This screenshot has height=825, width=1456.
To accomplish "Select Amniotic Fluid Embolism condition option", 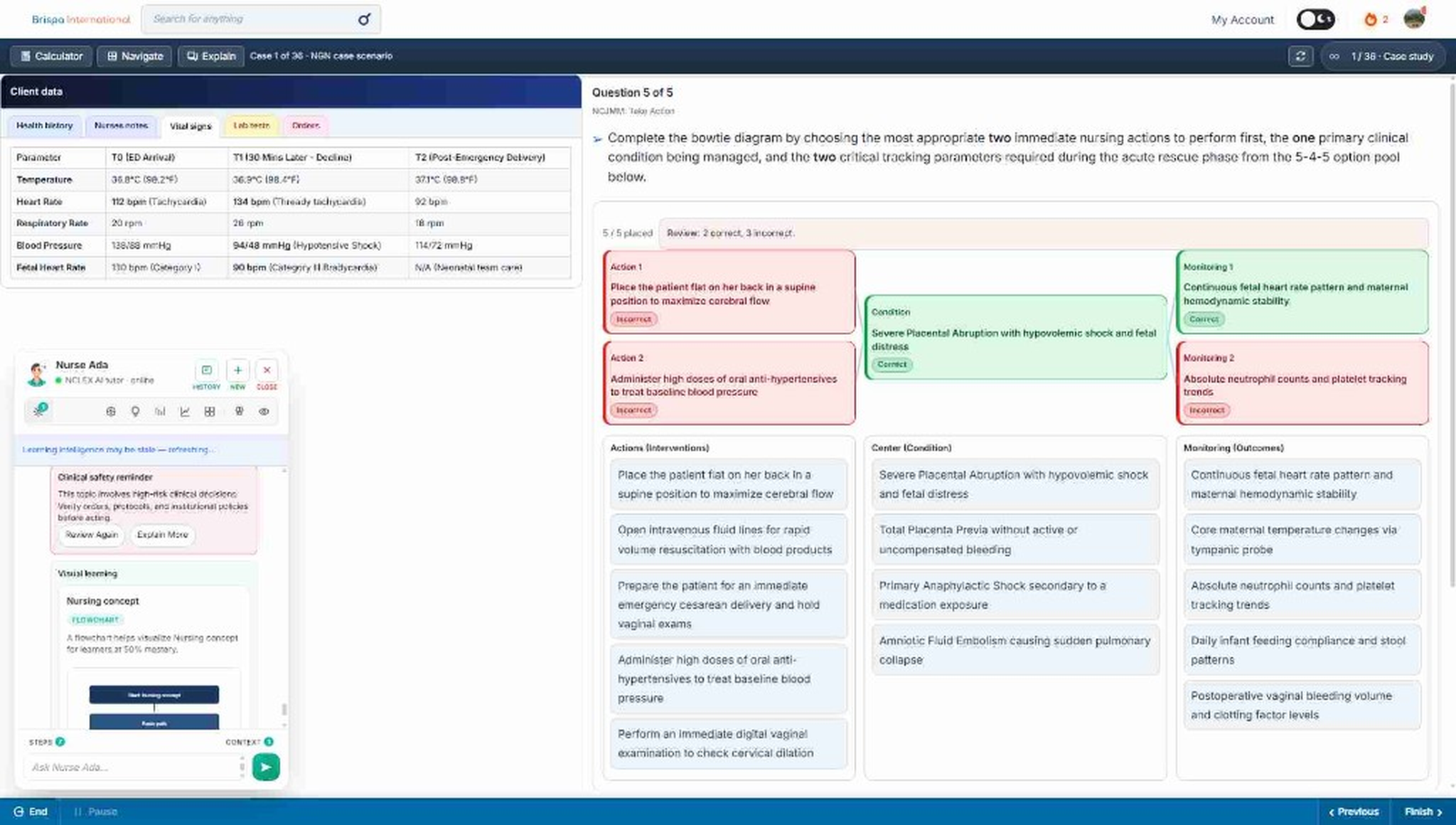I will [x=1015, y=650].
